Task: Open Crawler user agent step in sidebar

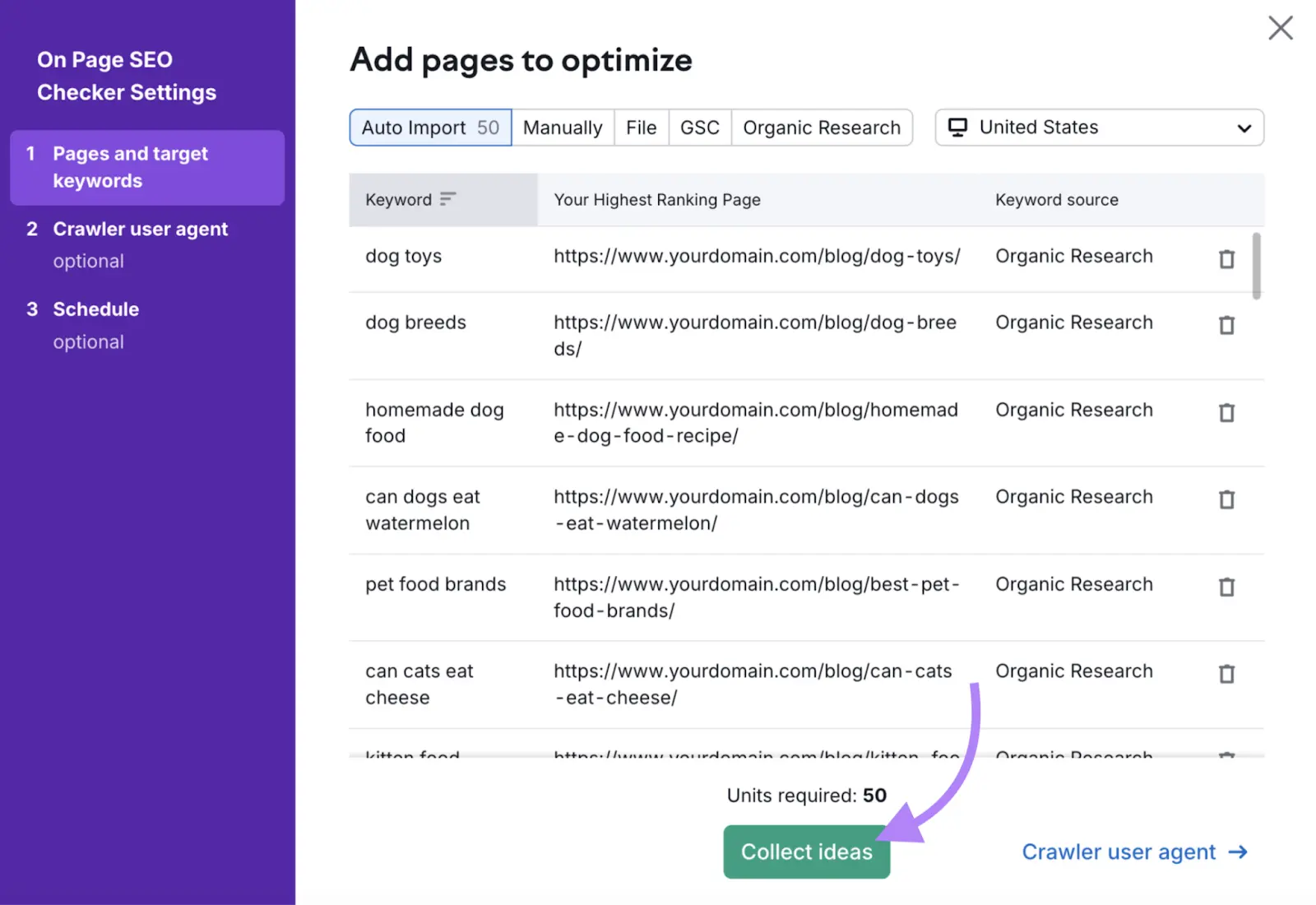Action: 140,229
